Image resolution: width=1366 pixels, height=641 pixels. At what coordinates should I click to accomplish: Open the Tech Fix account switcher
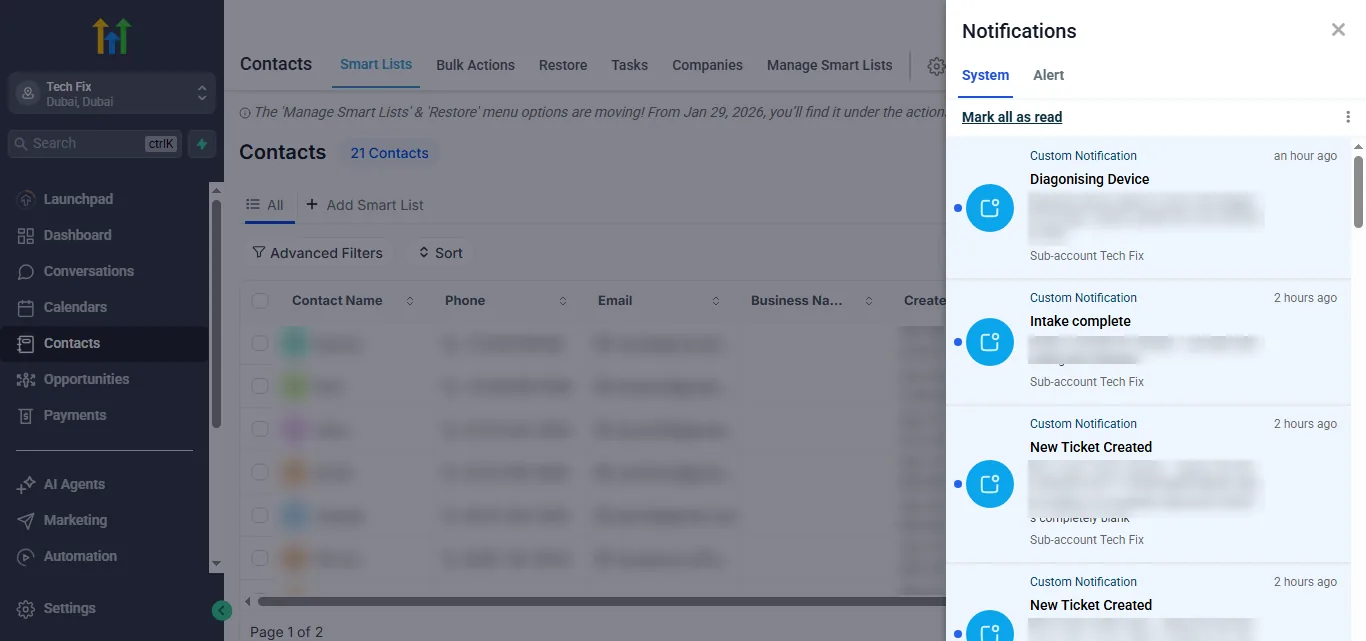(x=112, y=93)
